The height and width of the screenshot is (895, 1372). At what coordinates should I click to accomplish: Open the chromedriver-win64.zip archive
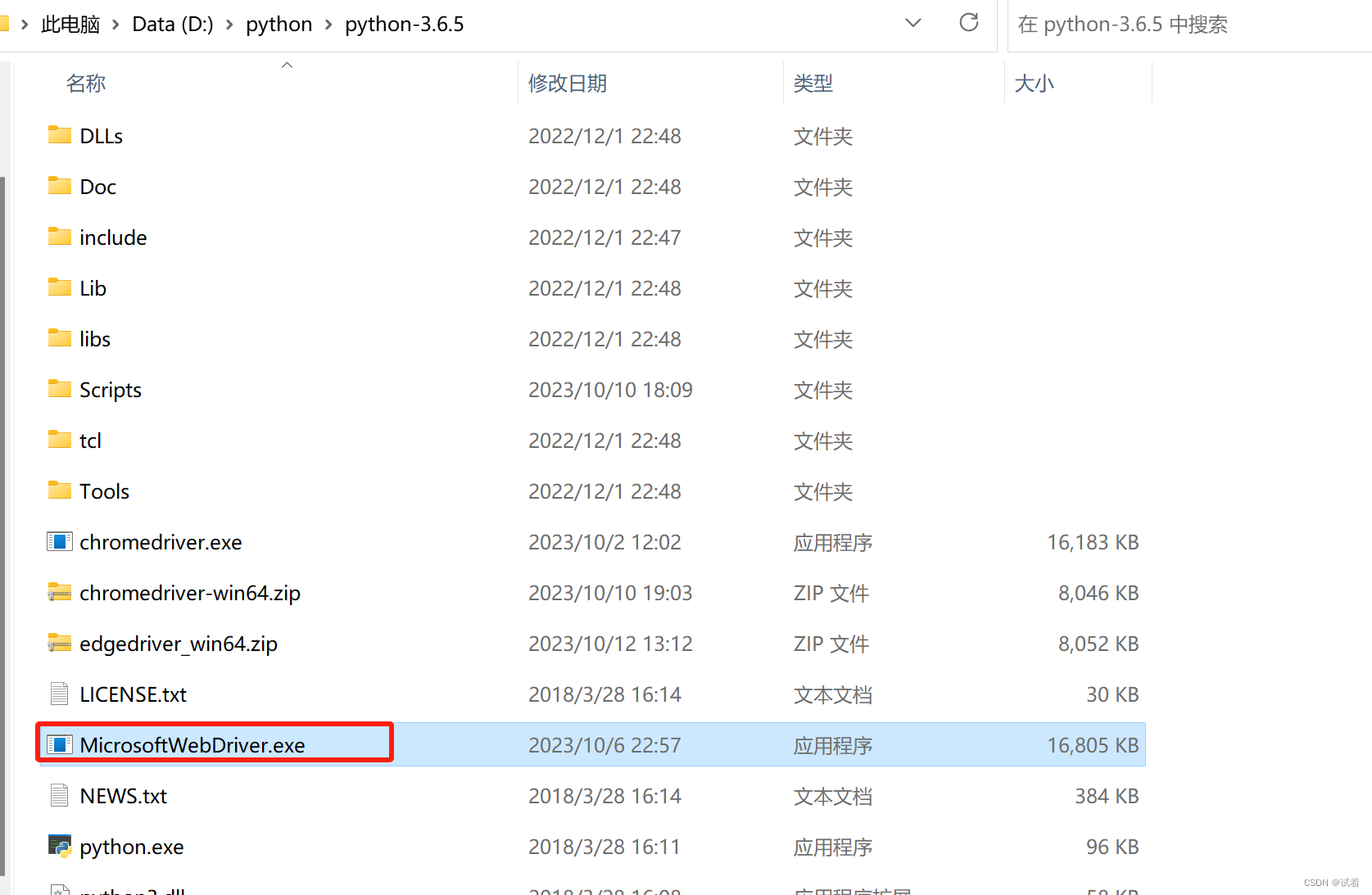[x=189, y=592]
